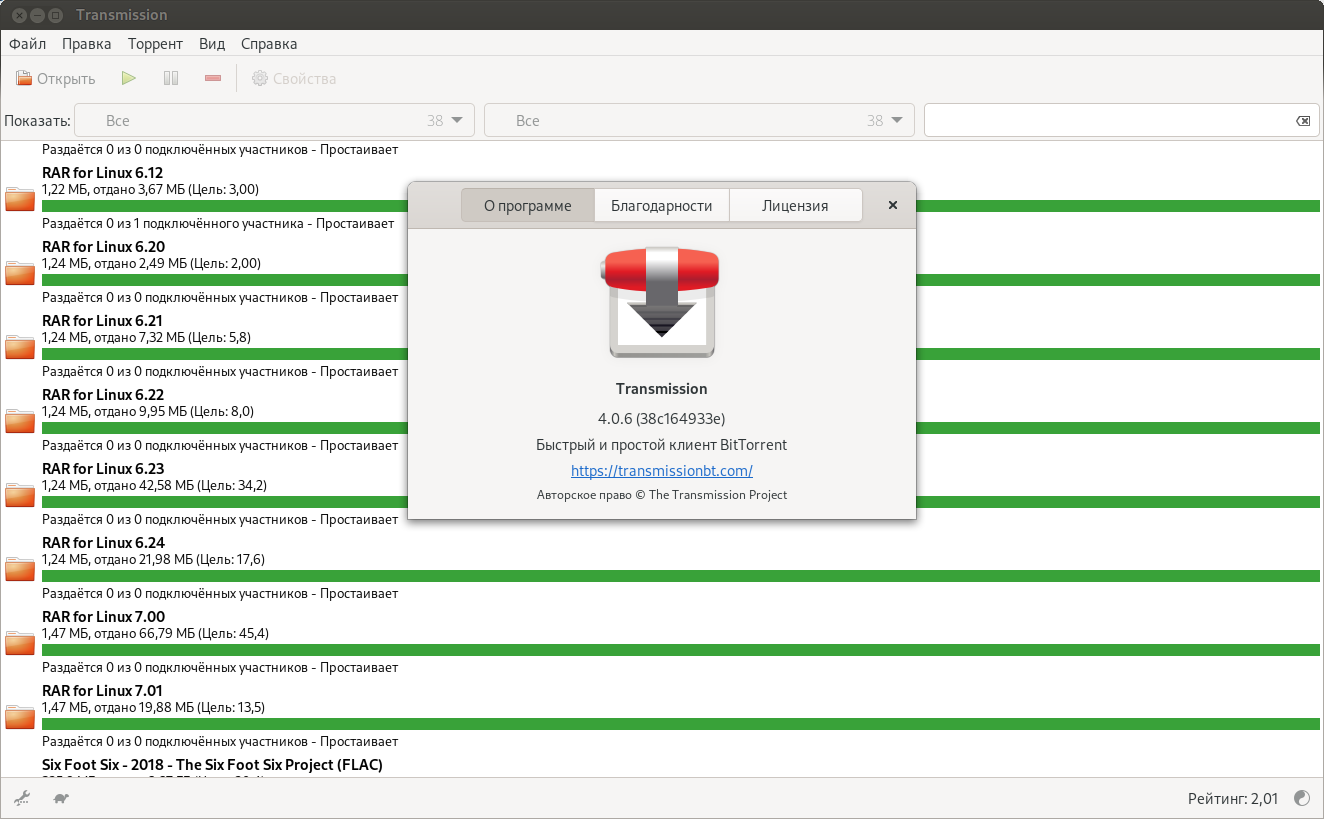Click inside the torrent search field

point(1105,120)
